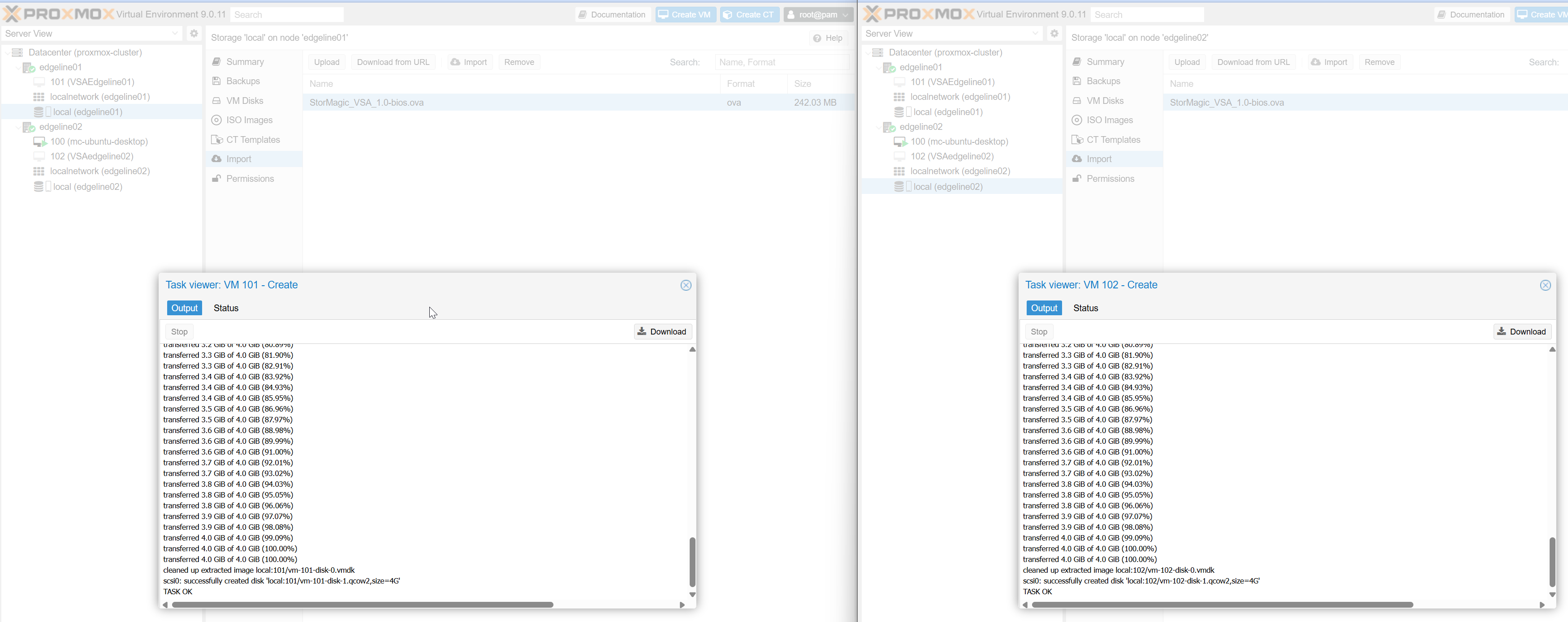
Task: Collapse Datacenter node in right tree
Action: (868, 53)
